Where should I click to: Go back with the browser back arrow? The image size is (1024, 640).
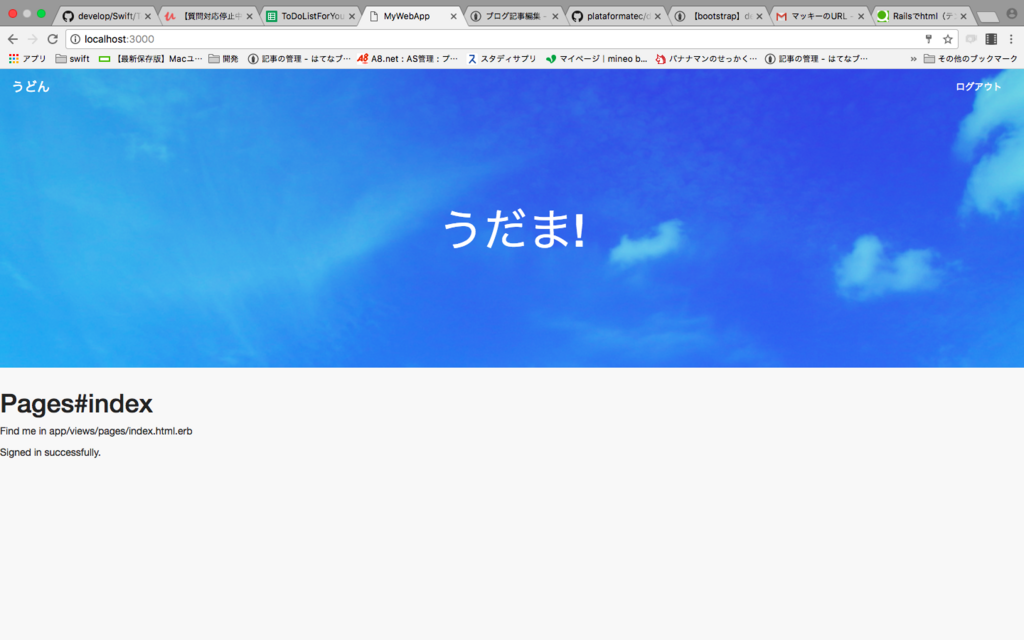[x=12, y=39]
